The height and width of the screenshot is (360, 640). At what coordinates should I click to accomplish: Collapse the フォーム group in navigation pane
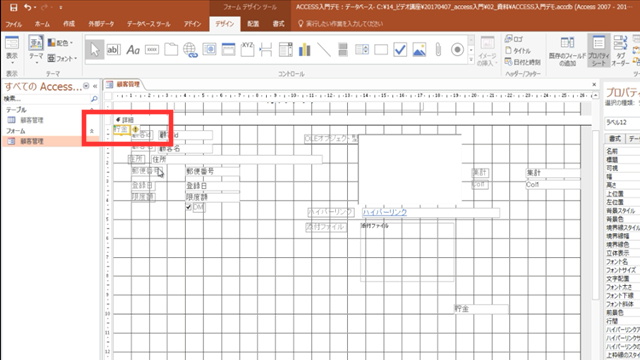coord(92,131)
